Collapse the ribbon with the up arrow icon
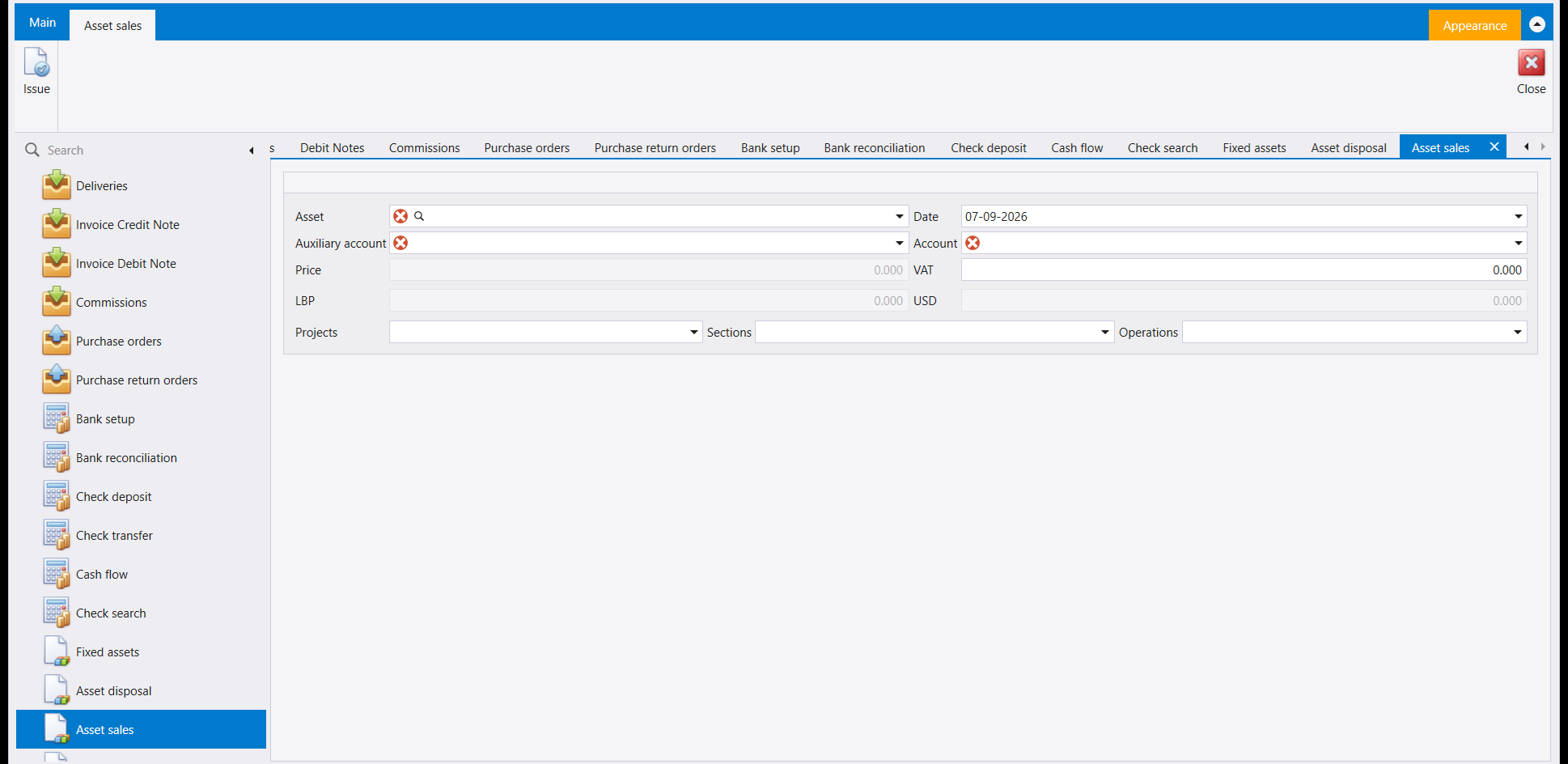 1537,25
